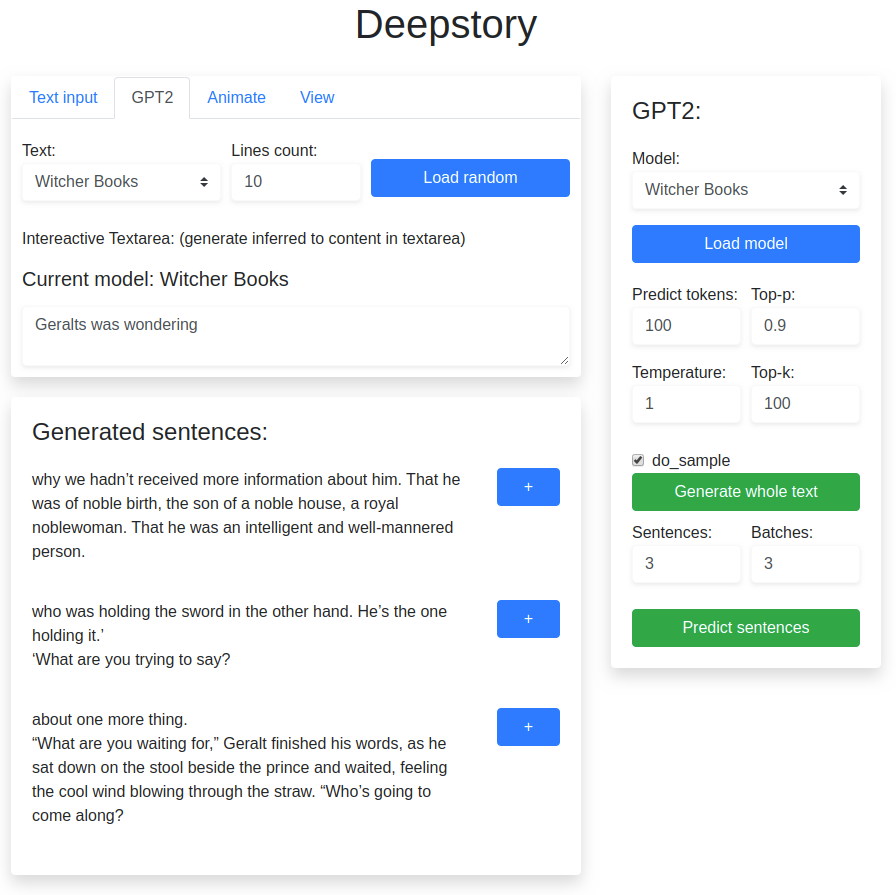Expand the Model dropdown in GPT2 panel

pyautogui.click(x=745, y=190)
